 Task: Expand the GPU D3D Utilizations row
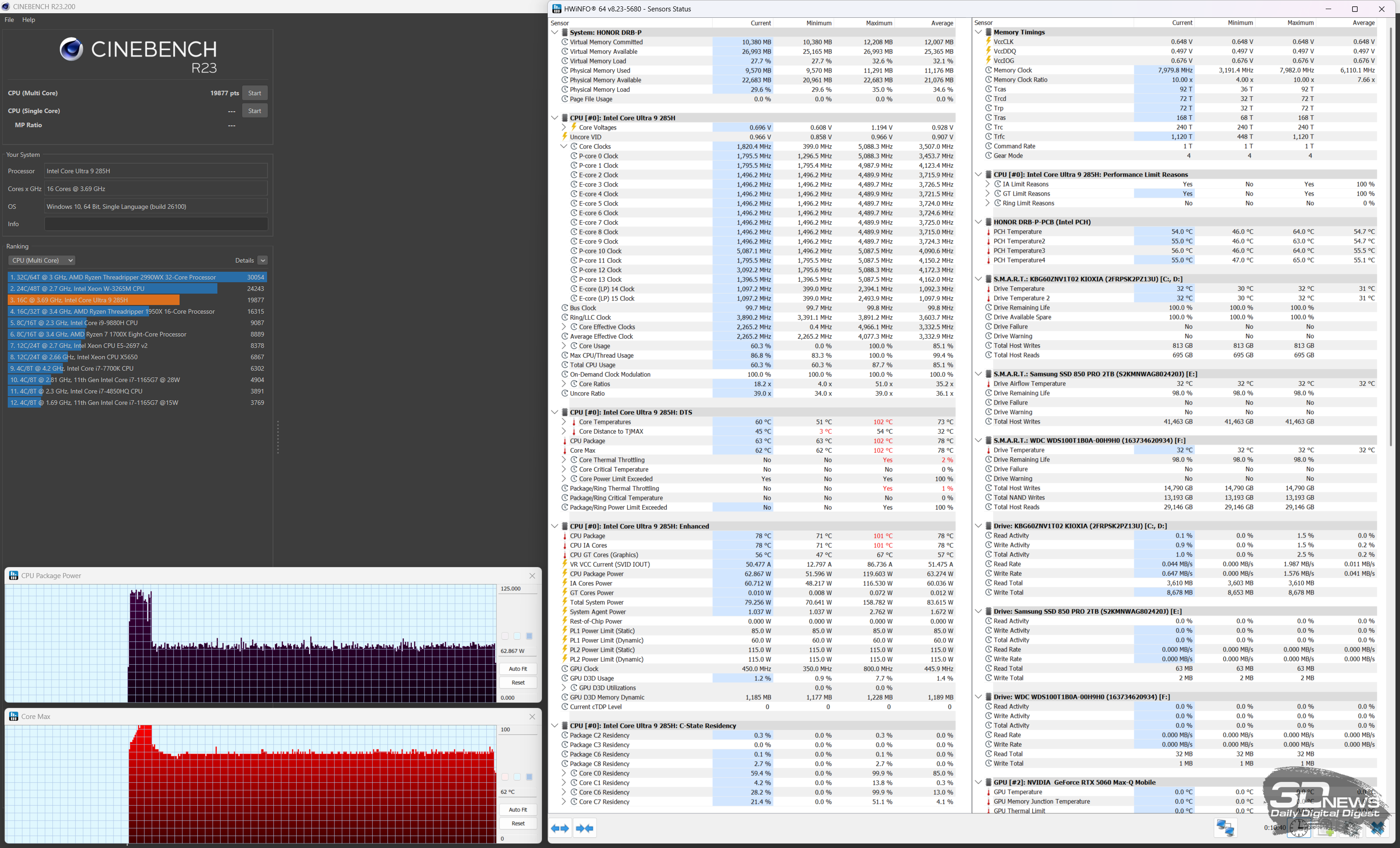click(x=564, y=688)
